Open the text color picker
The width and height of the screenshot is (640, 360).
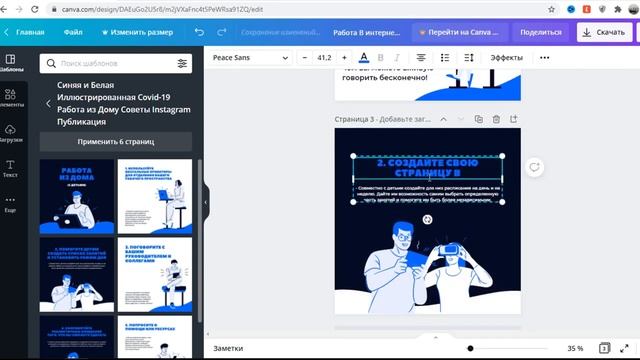[x=364, y=58]
